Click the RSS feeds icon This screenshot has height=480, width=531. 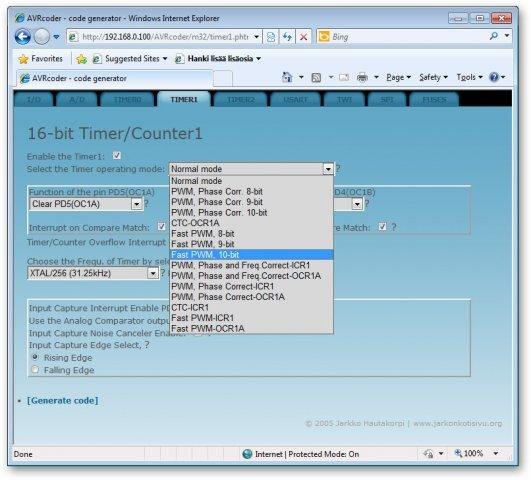(x=316, y=78)
